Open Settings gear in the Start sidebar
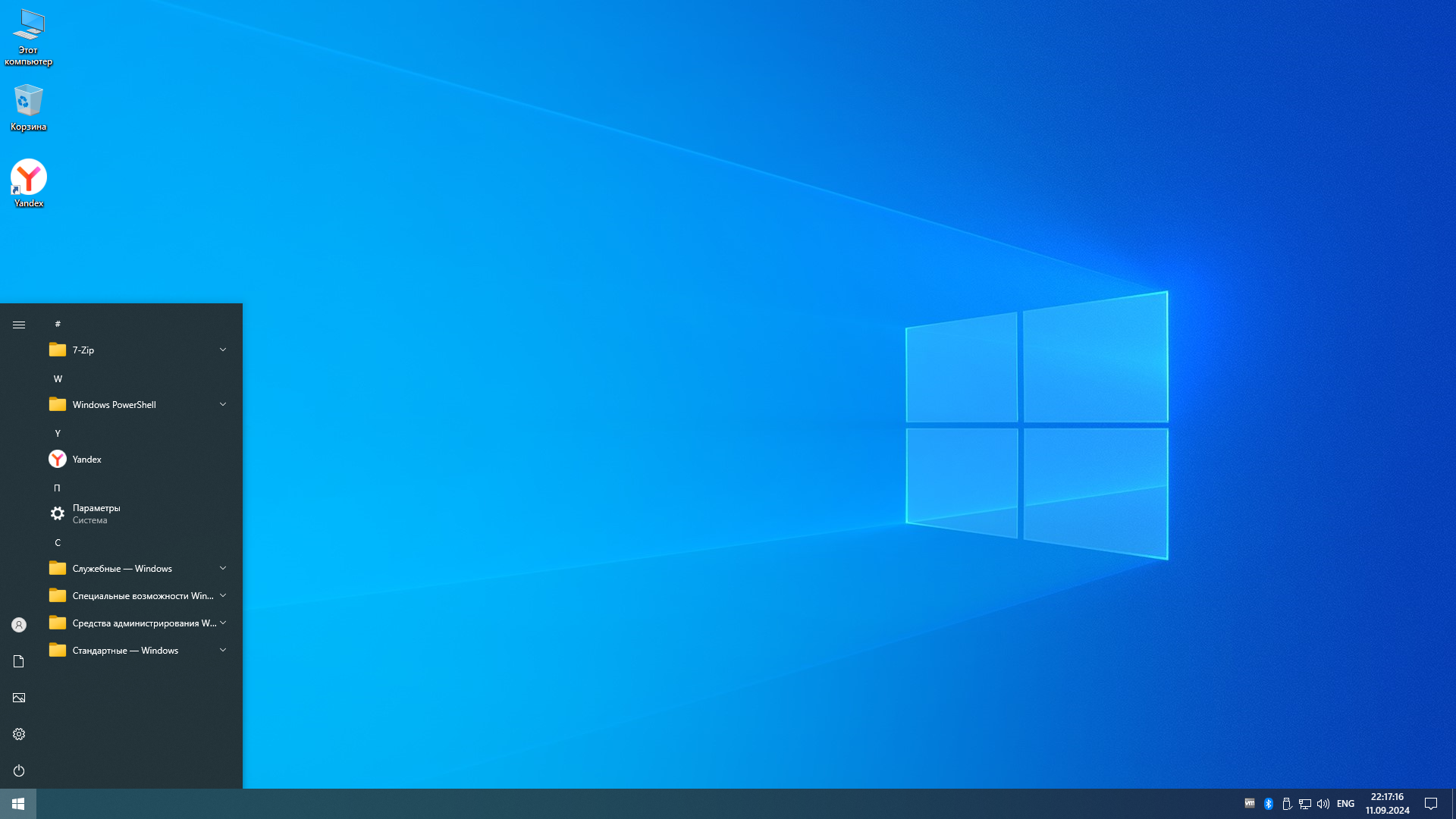The image size is (1456, 819). (x=19, y=734)
